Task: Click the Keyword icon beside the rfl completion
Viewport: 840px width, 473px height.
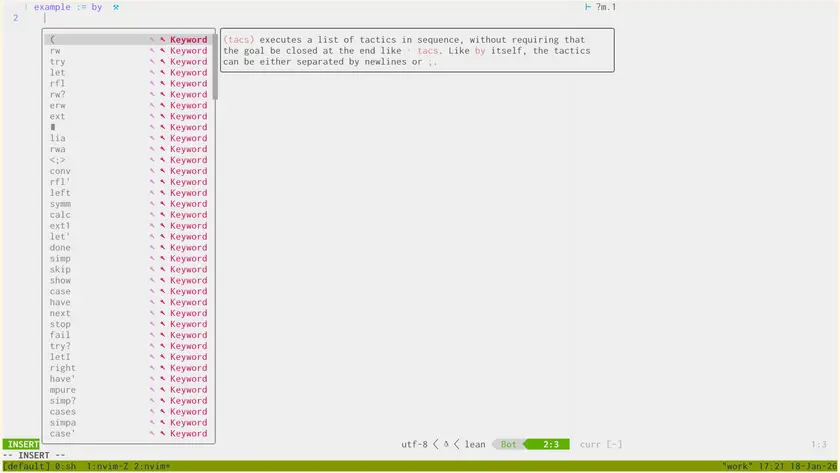Action: click(x=163, y=84)
